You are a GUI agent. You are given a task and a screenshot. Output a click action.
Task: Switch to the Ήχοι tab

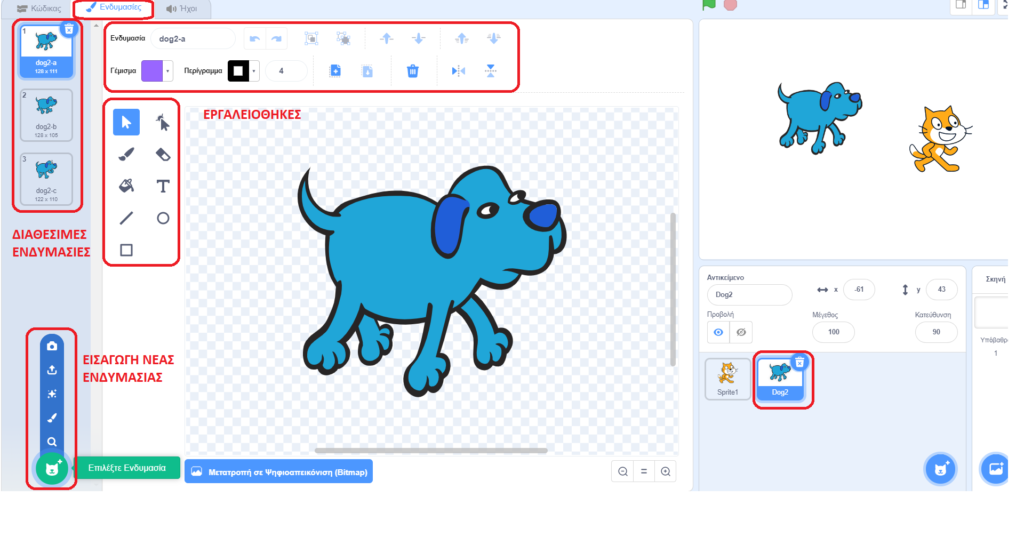tap(182, 8)
